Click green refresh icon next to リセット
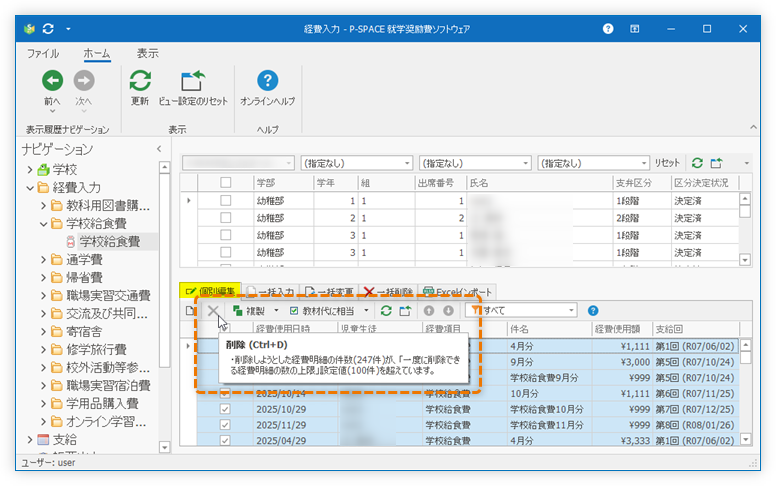Screen dimensions: 776x486 (x=697, y=163)
